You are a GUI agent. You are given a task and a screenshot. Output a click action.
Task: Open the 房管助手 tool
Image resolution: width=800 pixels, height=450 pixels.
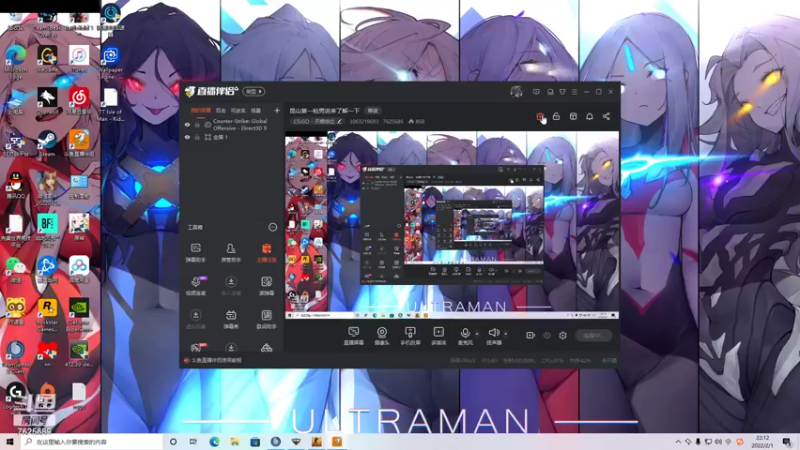pyautogui.click(x=231, y=253)
